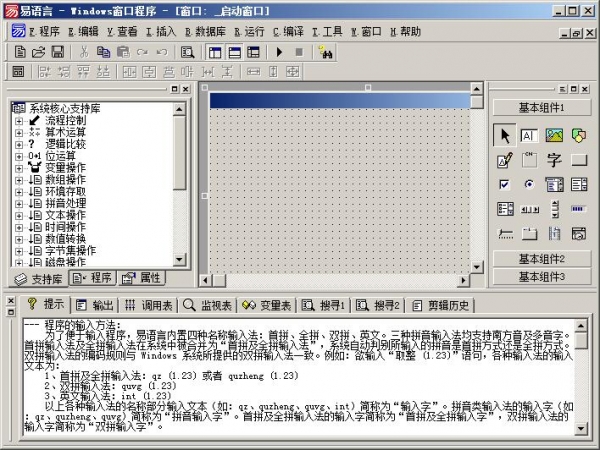The height and width of the screenshot is (450, 600).
Task: Select the vertical scrollbar component icon
Action: pos(555,209)
